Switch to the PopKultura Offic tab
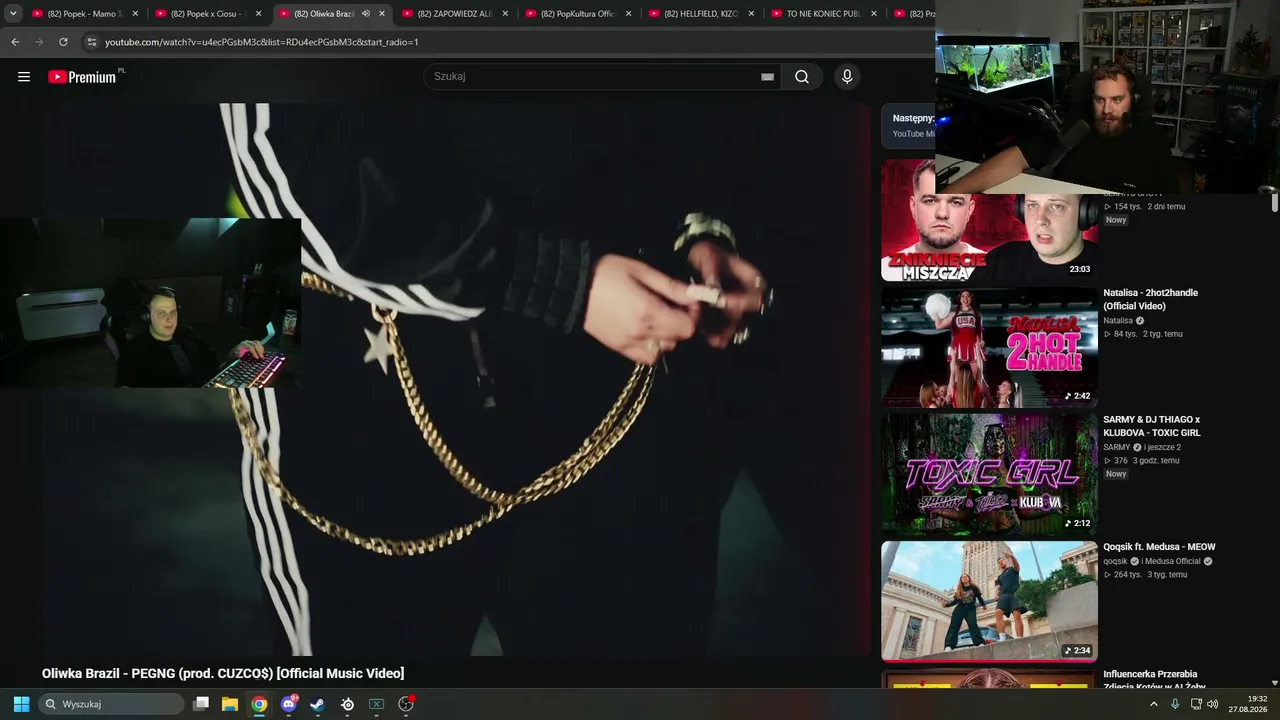Image resolution: width=1280 pixels, height=720 pixels. tap(577, 14)
